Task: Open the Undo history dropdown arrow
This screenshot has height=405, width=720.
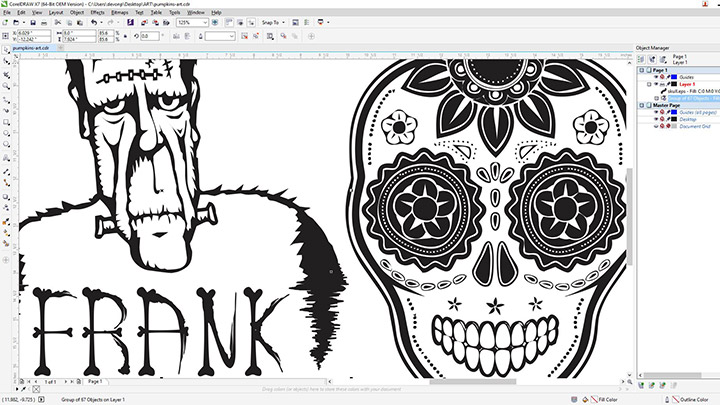Action: (x=101, y=22)
